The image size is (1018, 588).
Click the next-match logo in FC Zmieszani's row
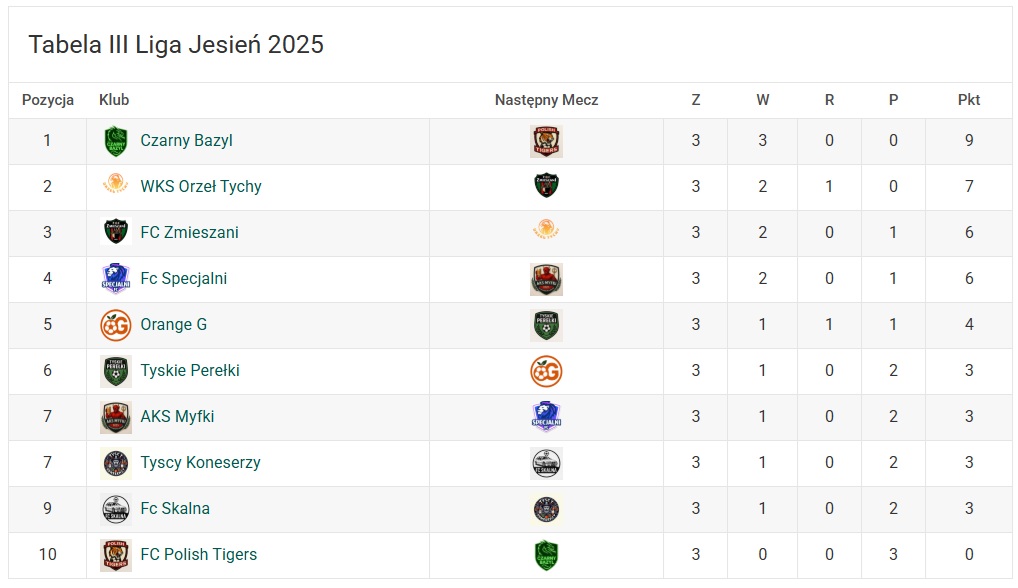[x=546, y=233]
